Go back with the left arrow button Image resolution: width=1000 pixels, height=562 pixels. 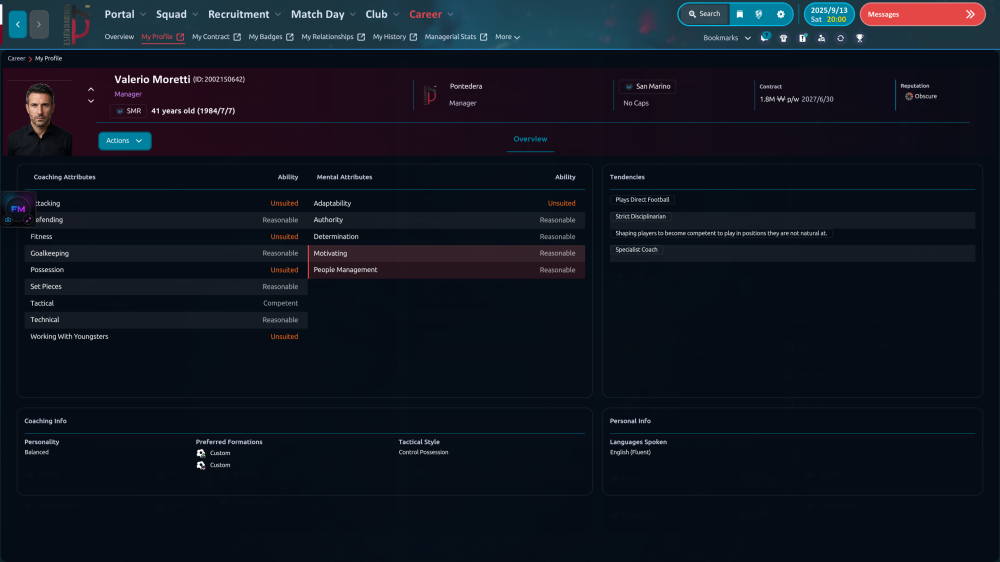(18, 24)
